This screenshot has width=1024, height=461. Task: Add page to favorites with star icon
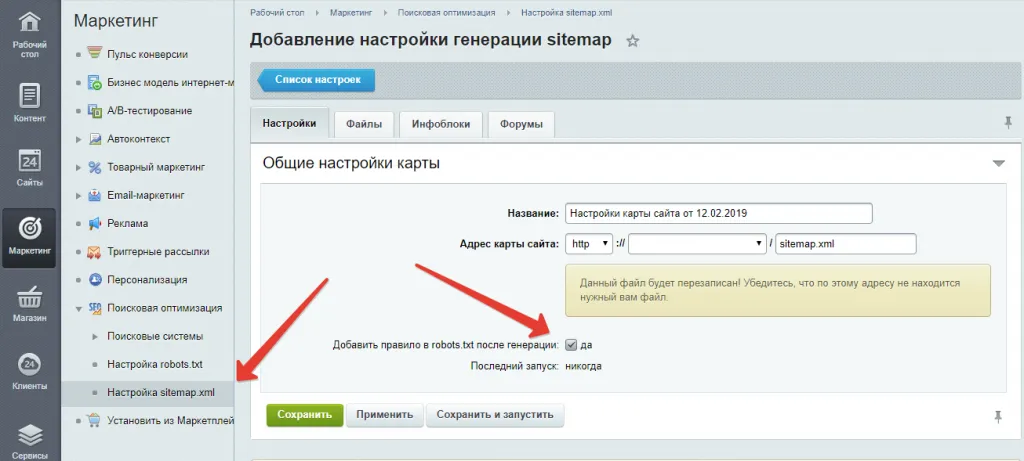pyautogui.click(x=632, y=41)
